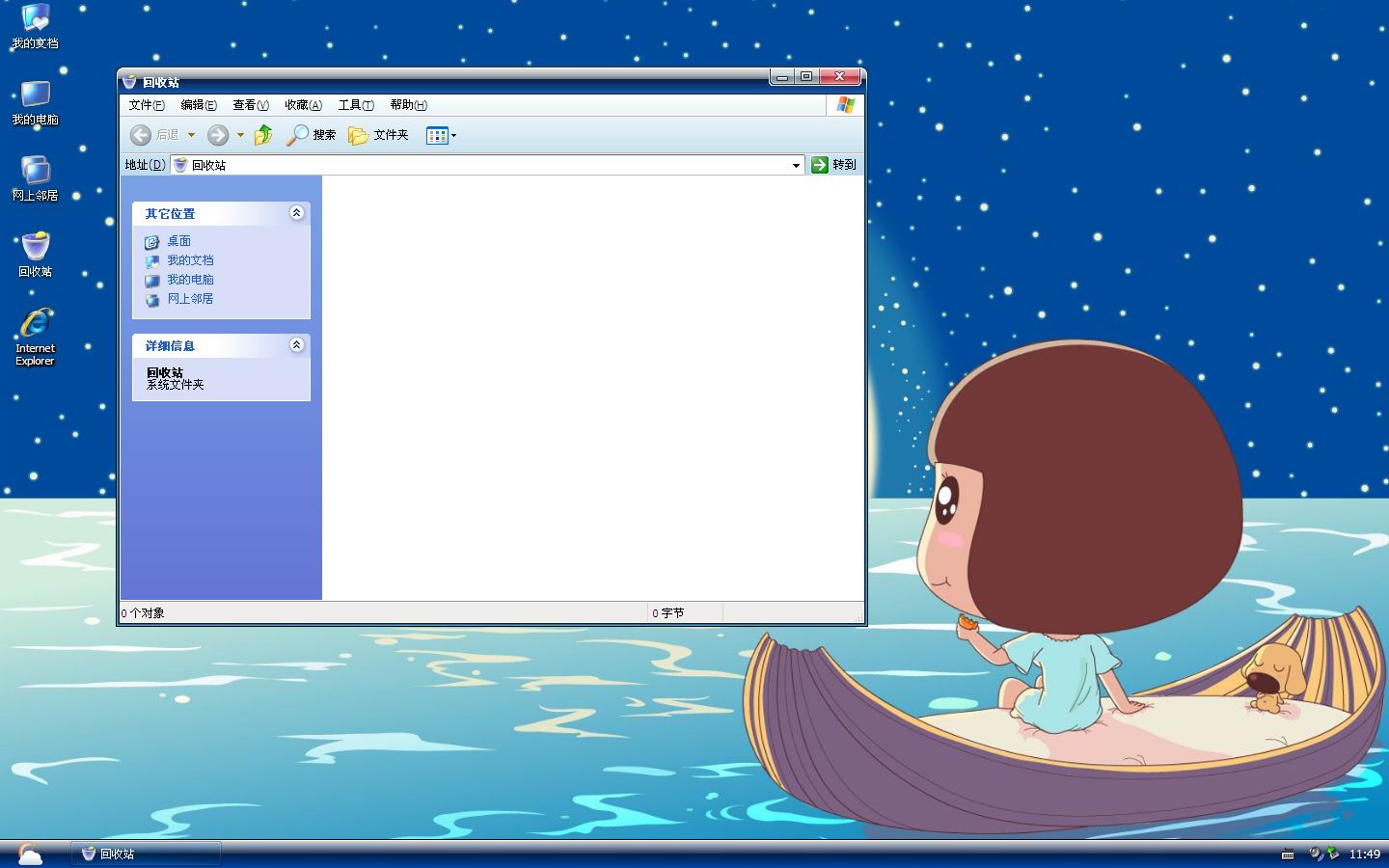Open the Forward button history dropdown arrow
This screenshot has width=1389, height=868.
click(x=240, y=135)
